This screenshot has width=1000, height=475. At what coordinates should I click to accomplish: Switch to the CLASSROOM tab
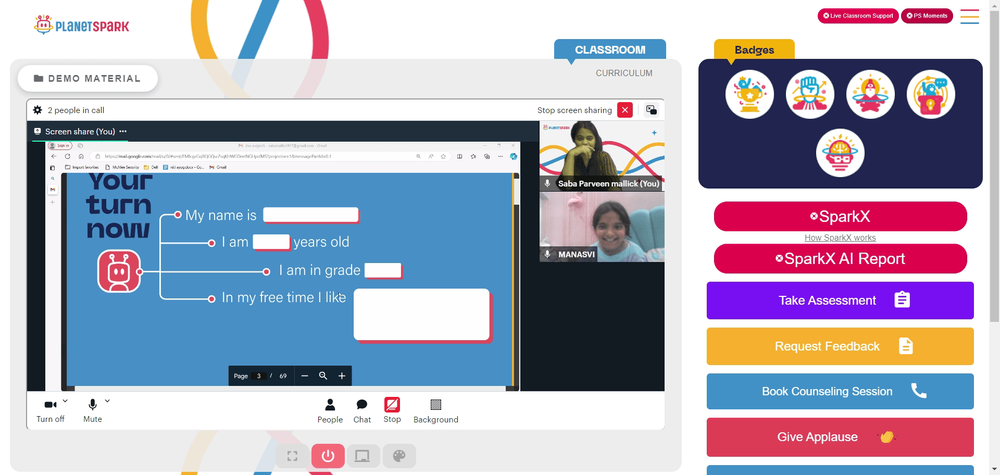pyautogui.click(x=610, y=50)
